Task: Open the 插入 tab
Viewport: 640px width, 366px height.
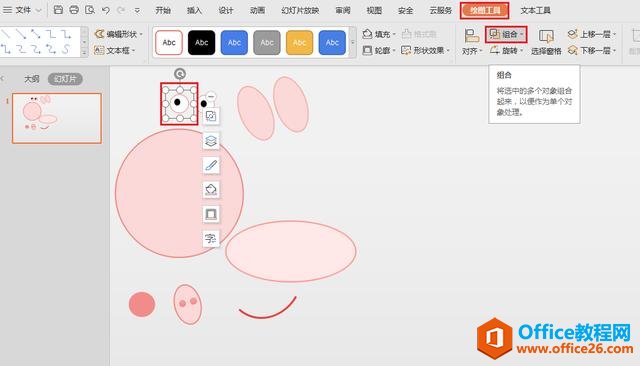Action: click(194, 10)
